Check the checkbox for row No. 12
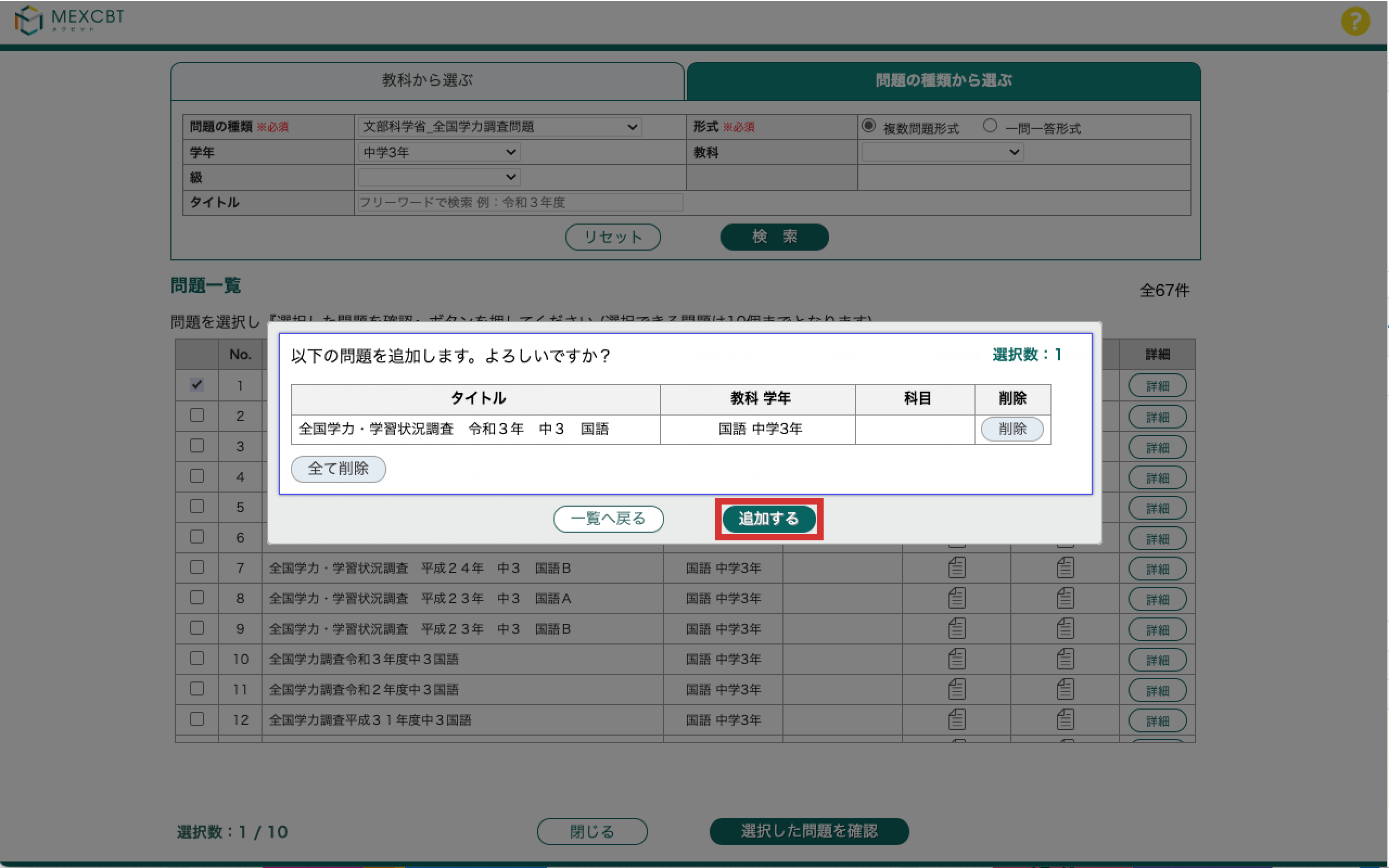 [197, 719]
